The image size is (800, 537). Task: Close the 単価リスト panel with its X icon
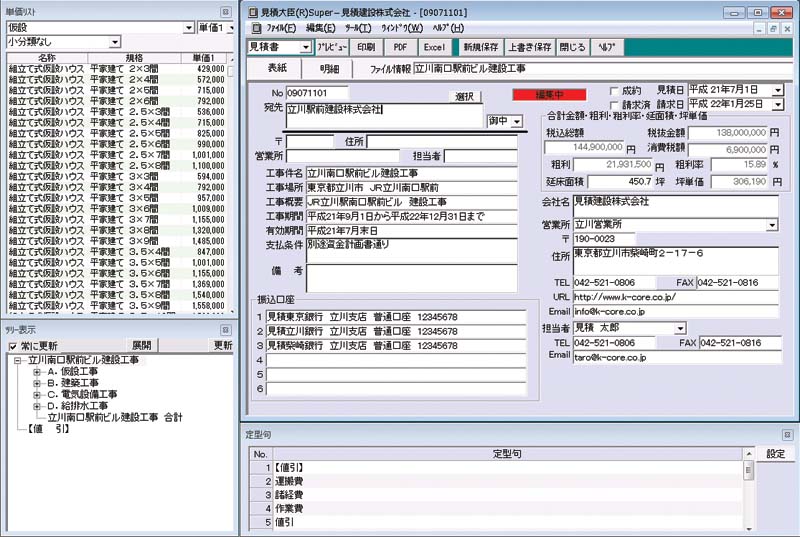tap(225, 10)
